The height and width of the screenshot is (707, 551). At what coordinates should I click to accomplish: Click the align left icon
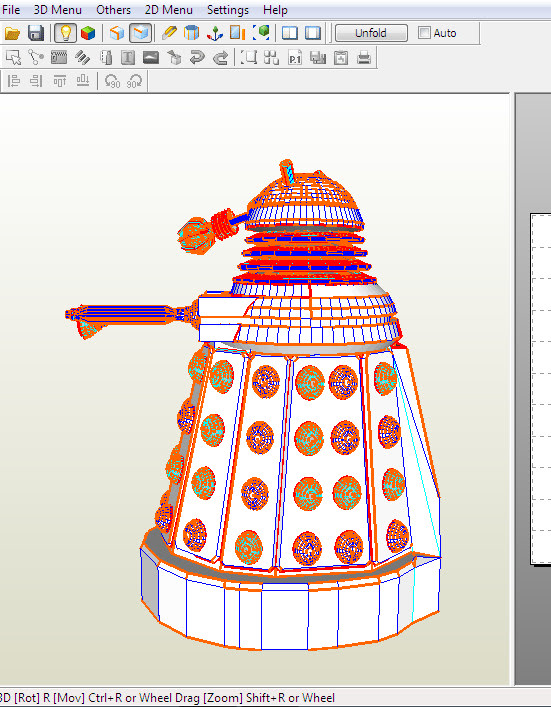(x=14, y=81)
